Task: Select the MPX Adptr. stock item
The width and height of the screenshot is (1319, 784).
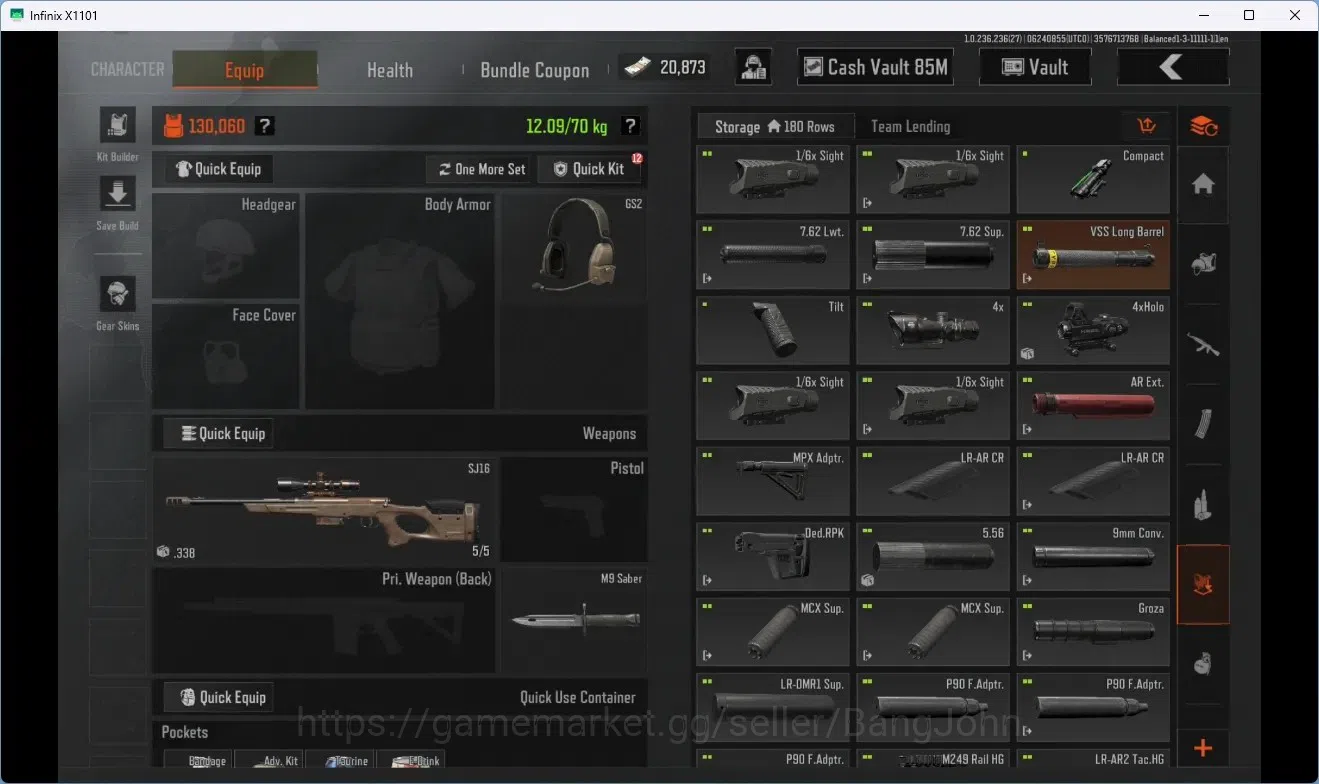Action: pyautogui.click(x=773, y=481)
